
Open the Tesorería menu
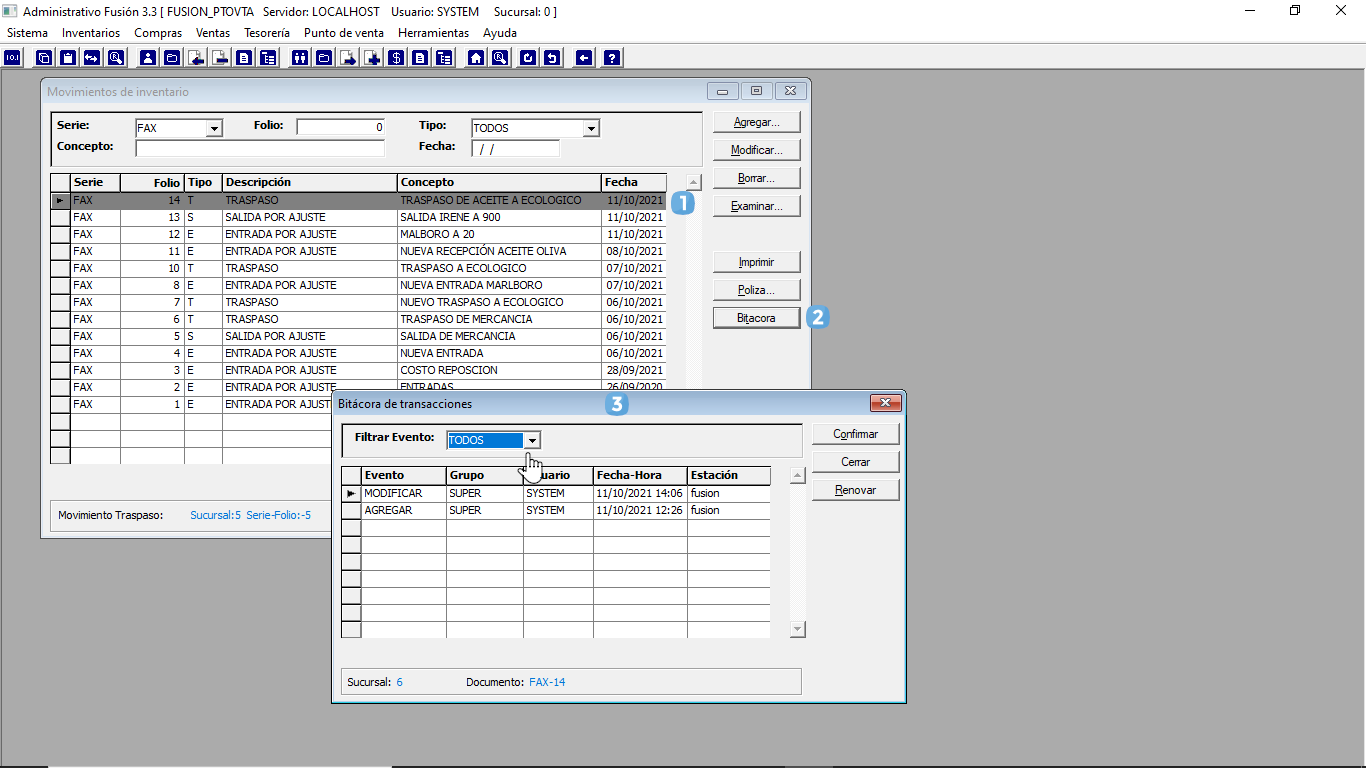267,33
